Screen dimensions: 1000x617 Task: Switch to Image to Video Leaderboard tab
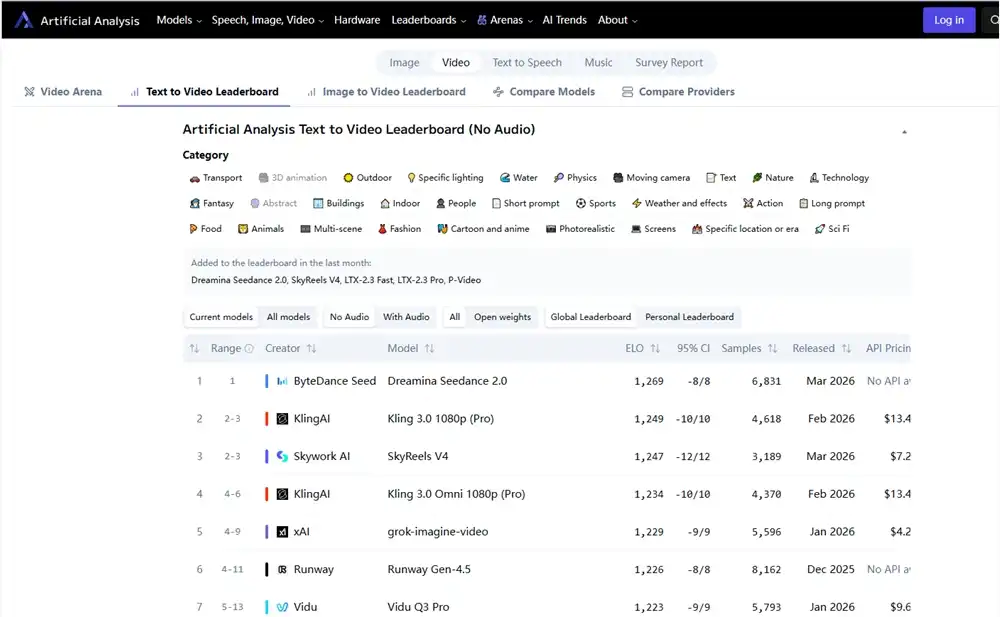[393, 92]
